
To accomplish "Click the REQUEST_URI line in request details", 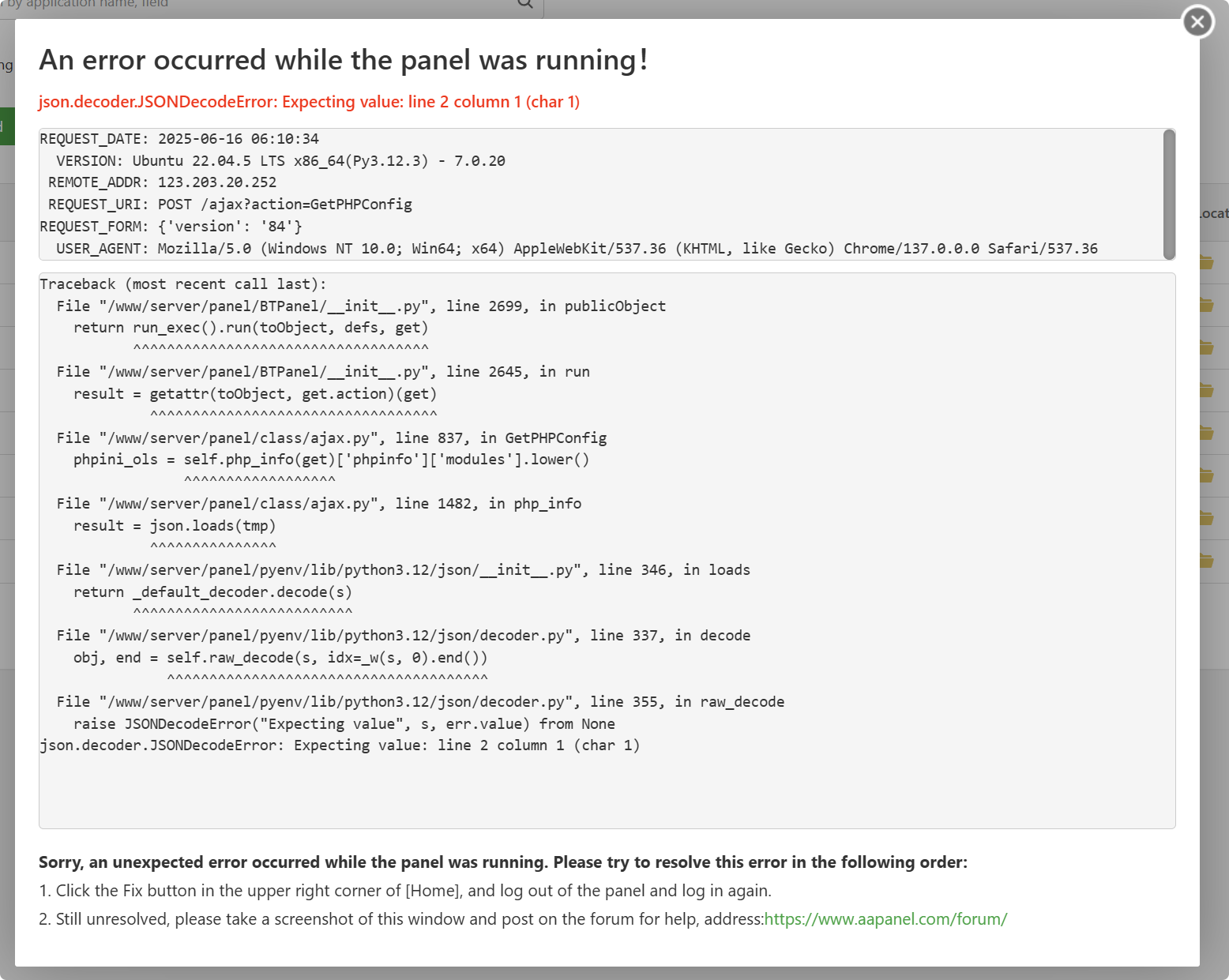I will pyautogui.click(x=230, y=205).
